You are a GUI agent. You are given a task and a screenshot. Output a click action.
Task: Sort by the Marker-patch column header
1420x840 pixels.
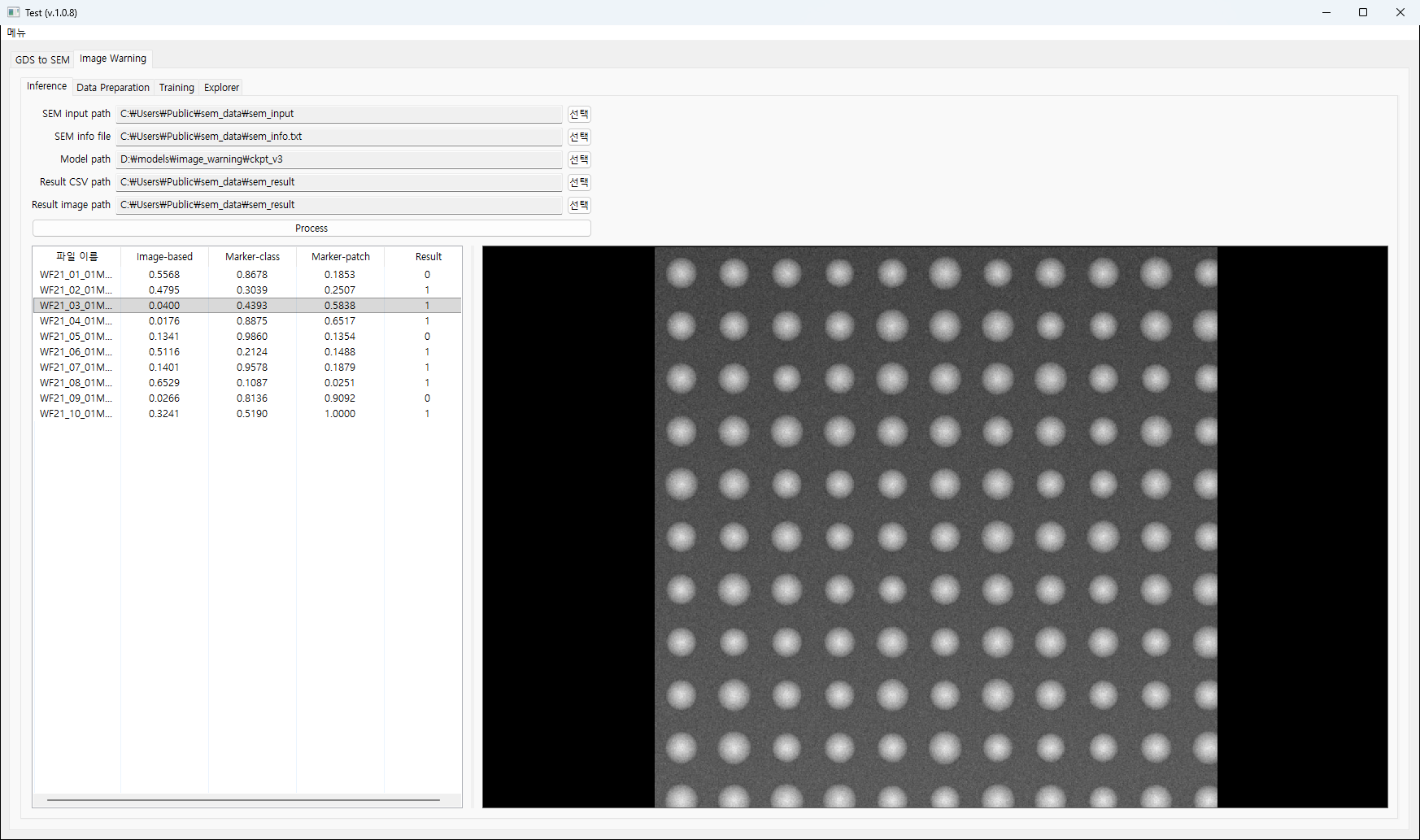click(x=340, y=257)
